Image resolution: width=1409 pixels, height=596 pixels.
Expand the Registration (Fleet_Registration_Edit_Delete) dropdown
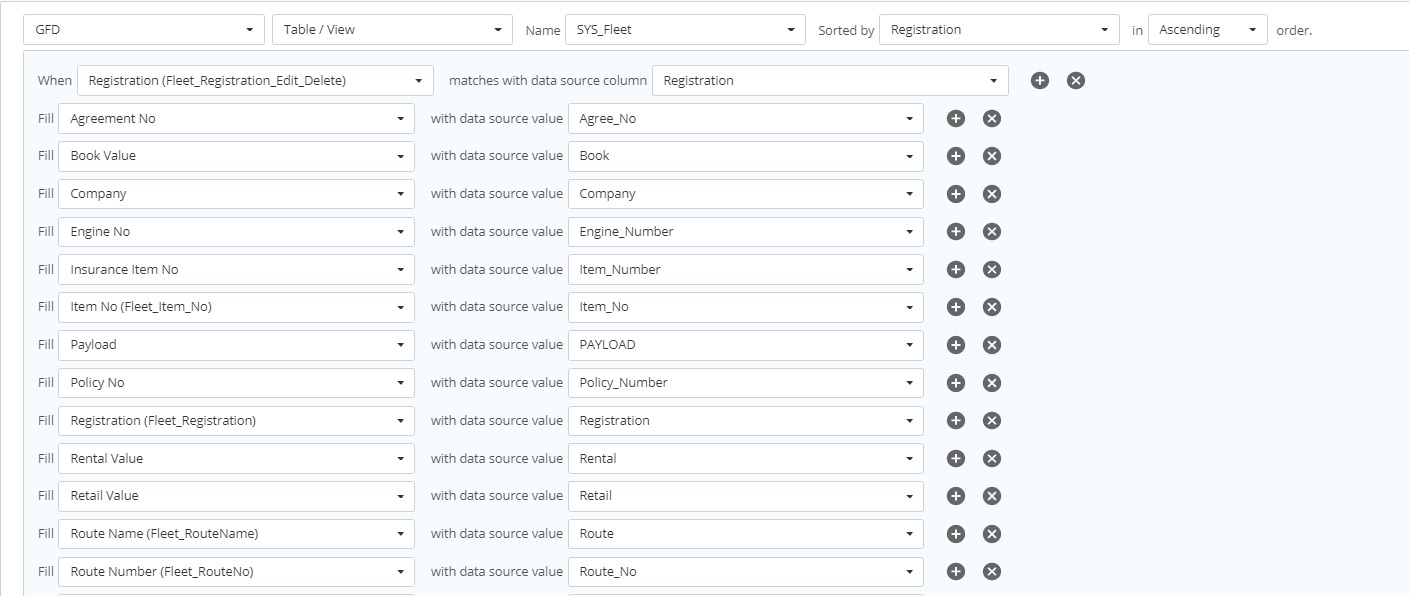[255, 81]
